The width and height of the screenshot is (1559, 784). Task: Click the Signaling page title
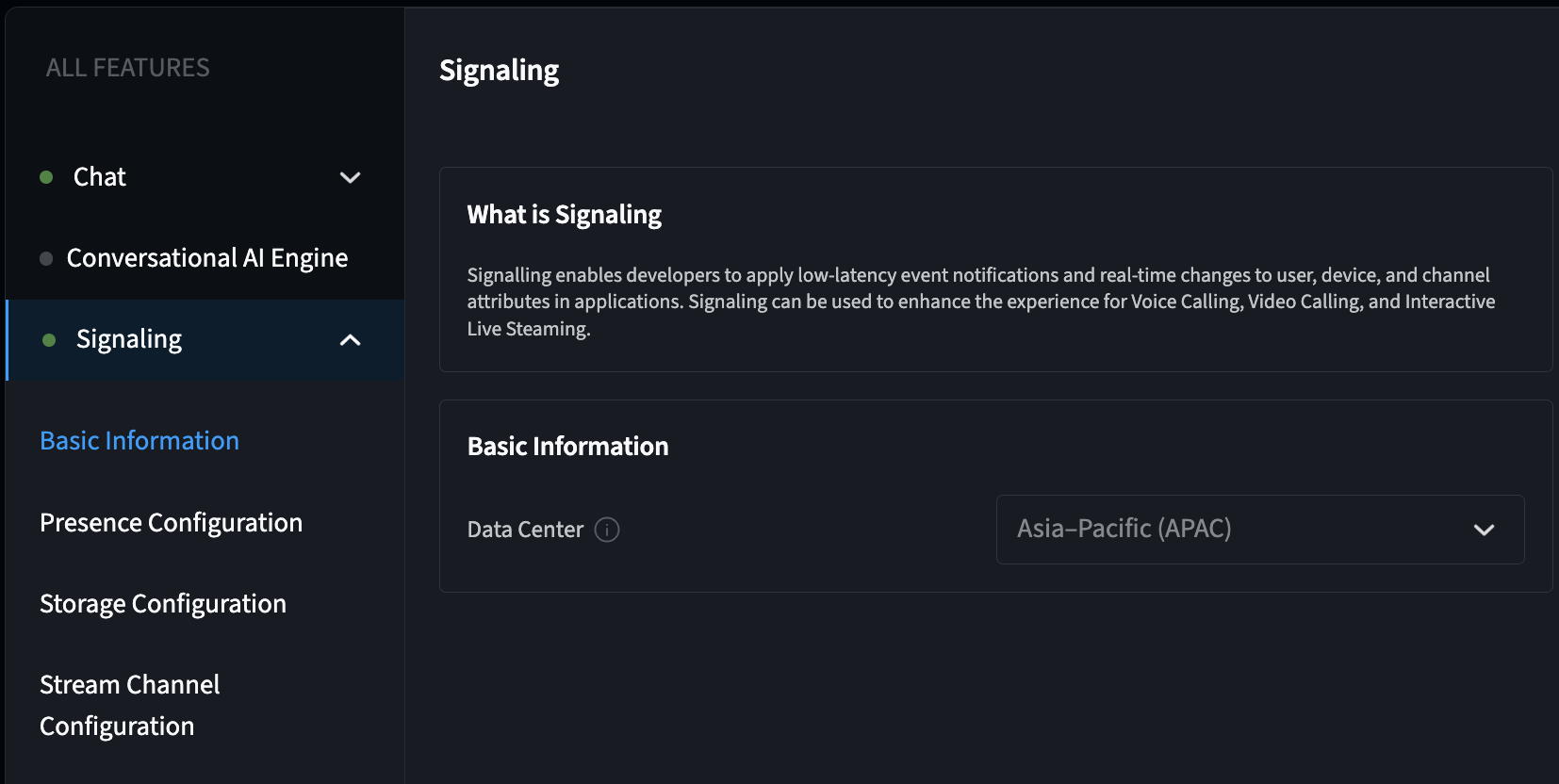tap(500, 71)
